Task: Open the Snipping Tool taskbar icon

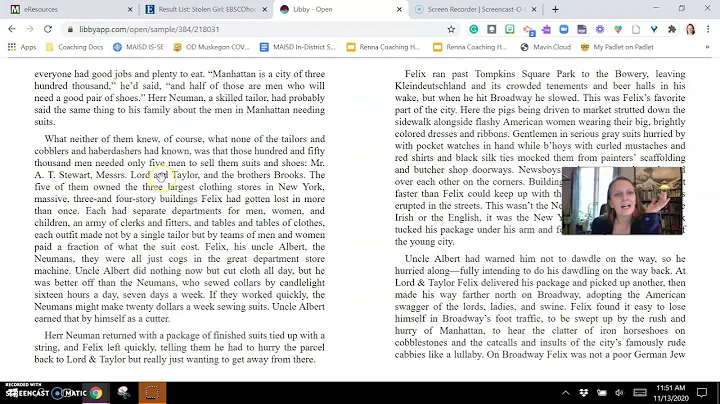Action: 124,393
